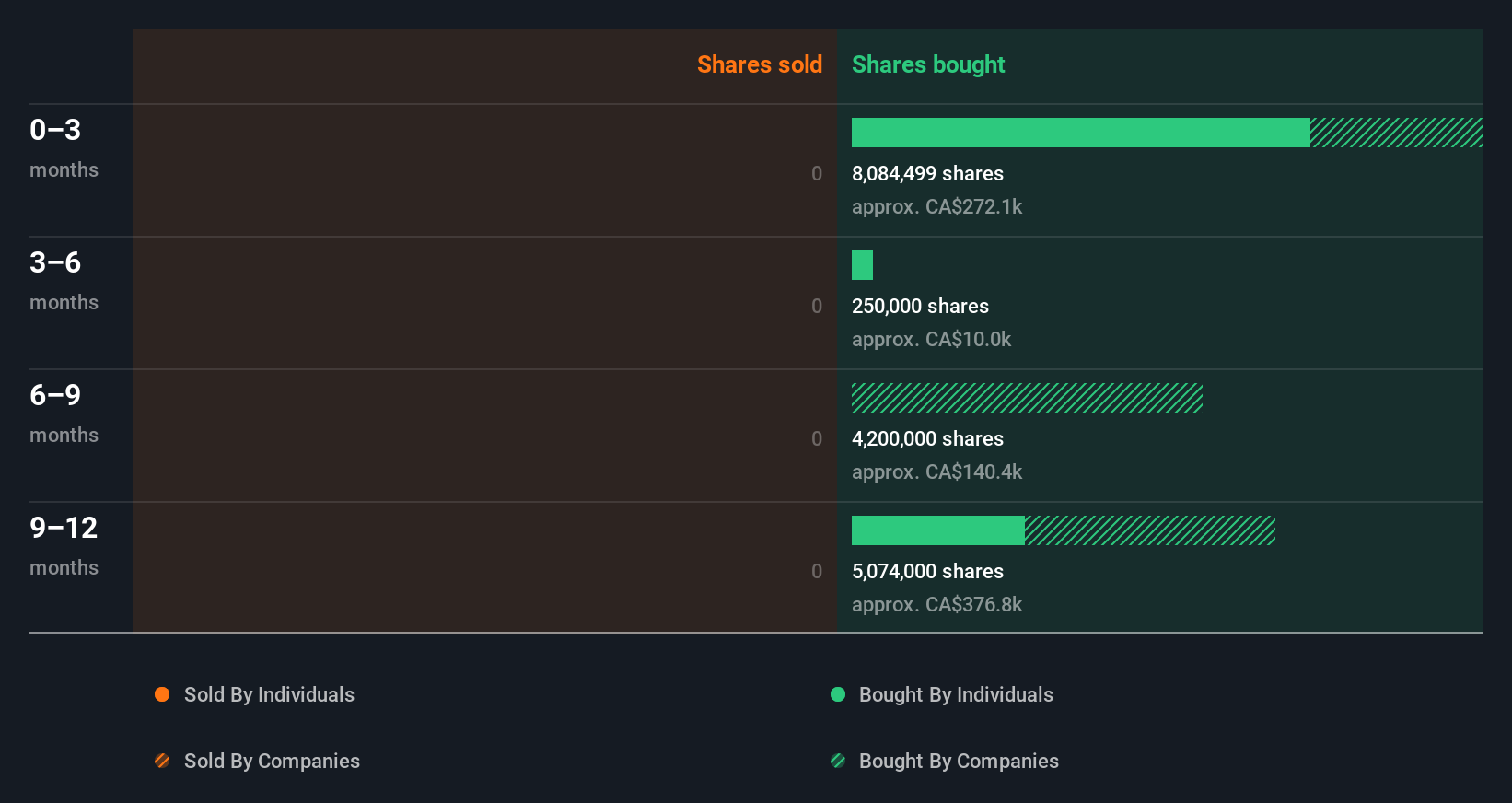The height and width of the screenshot is (803, 1512).
Task: Click the orange Sold By Individuals legend dot
Action: click(x=162, y=694)
